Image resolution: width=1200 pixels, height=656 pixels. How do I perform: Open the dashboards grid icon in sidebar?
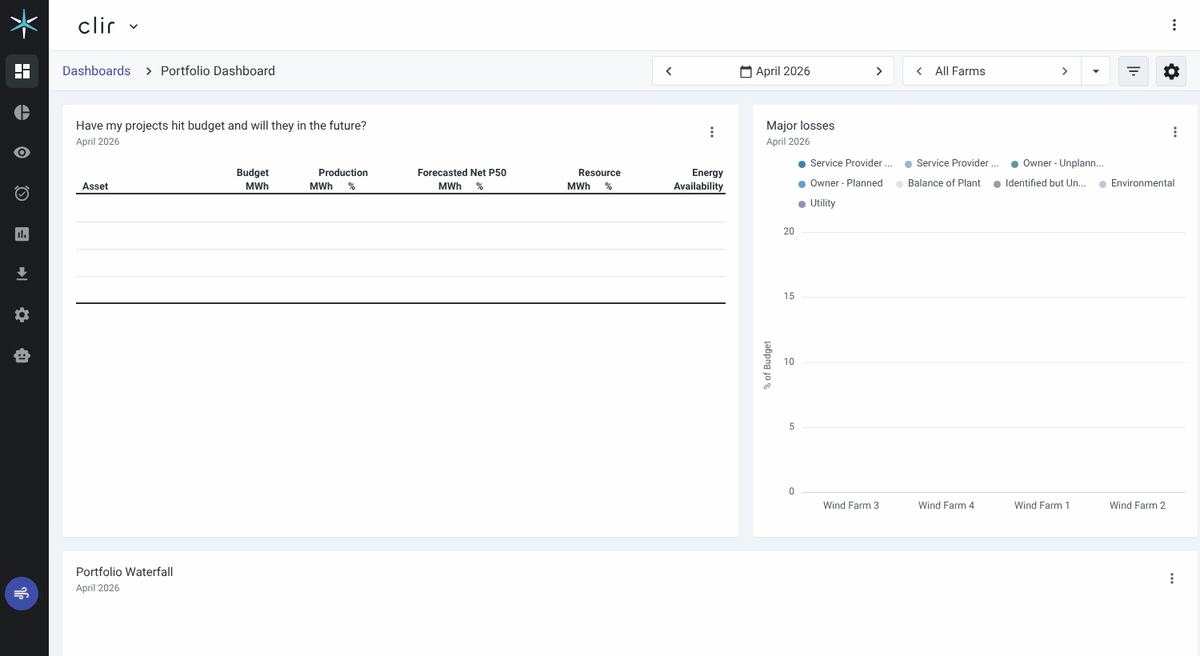22,71
